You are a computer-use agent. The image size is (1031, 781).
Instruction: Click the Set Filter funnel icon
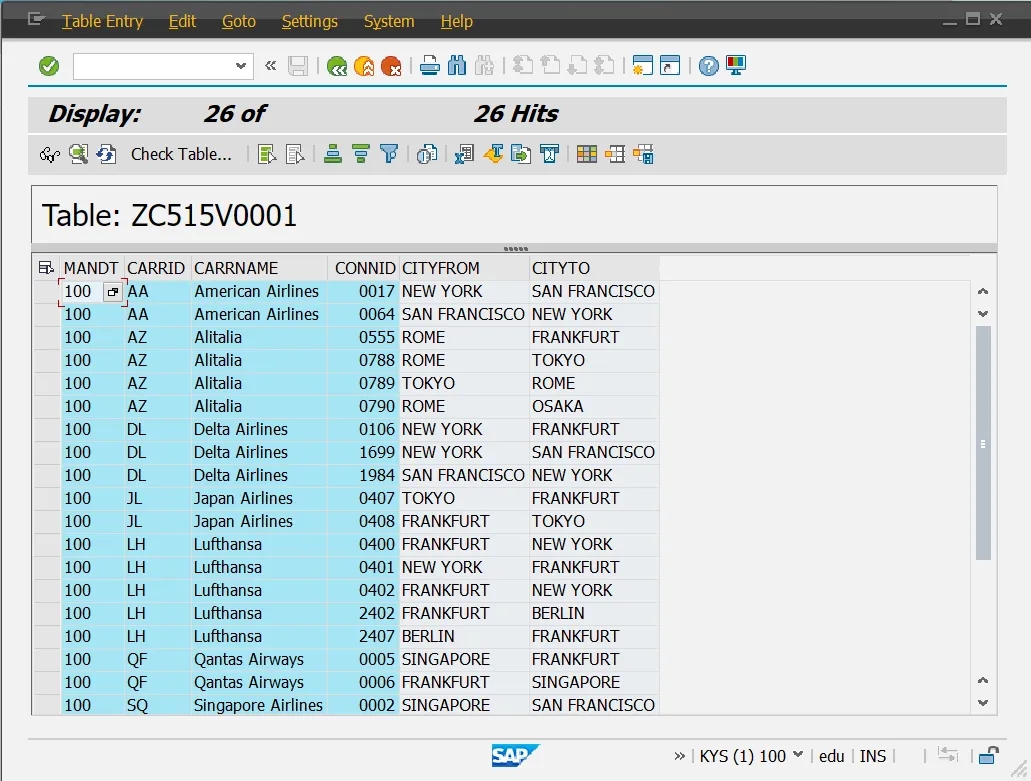coord(389,154)
